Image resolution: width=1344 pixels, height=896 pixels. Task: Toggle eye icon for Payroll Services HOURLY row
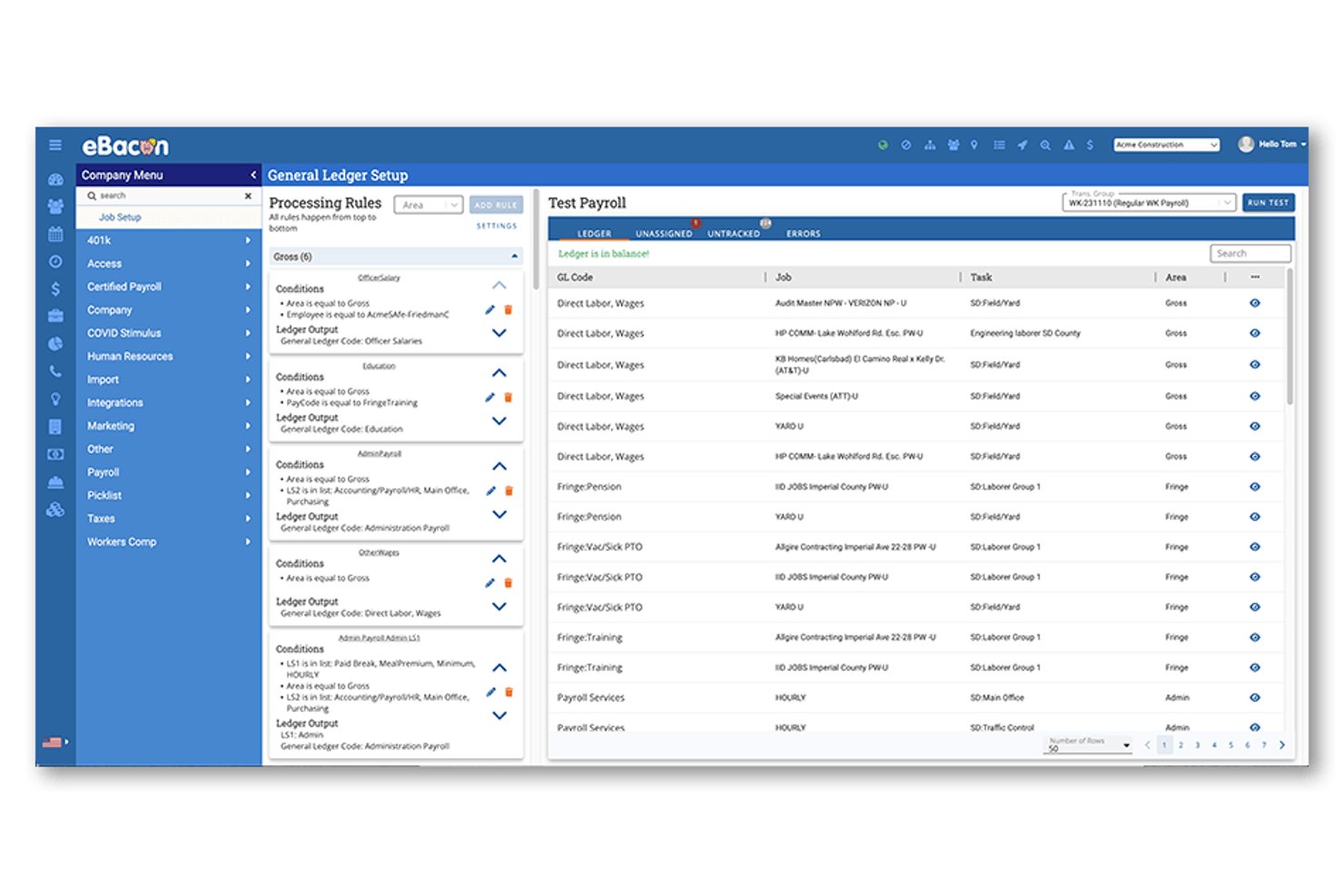click(x=1255, y=698)
